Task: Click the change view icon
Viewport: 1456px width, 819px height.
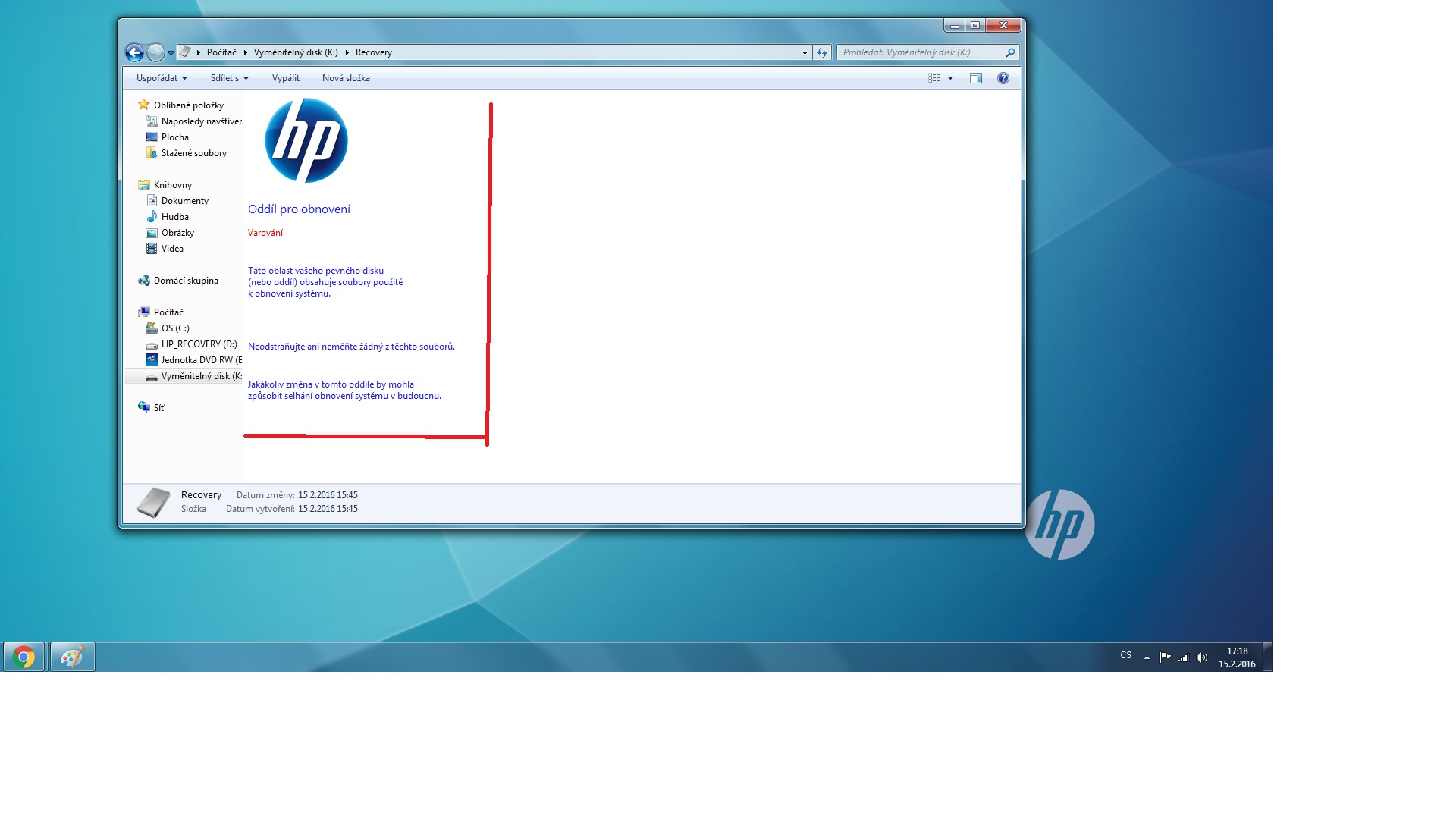Action: click(934, 78)
